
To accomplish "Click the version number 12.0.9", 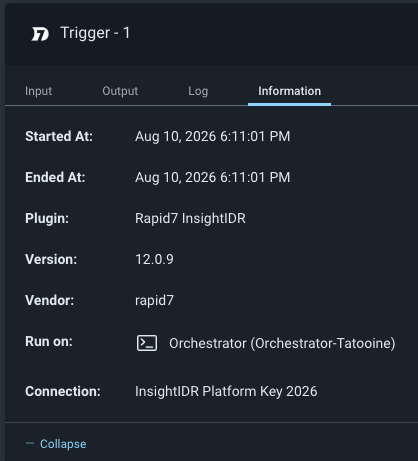I will click(x=154, y=259).
